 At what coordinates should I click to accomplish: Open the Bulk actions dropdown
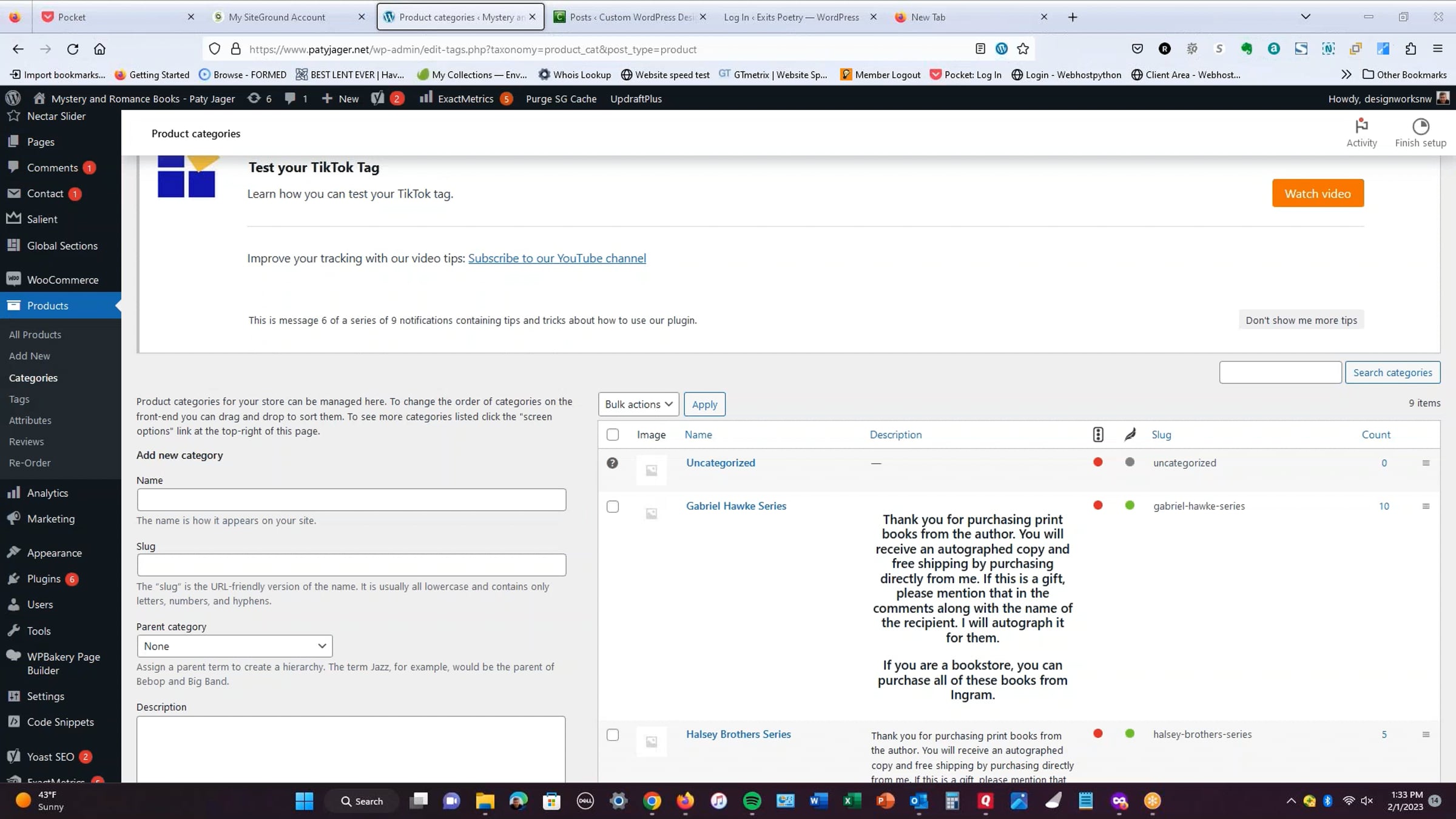tap(638, 404)
